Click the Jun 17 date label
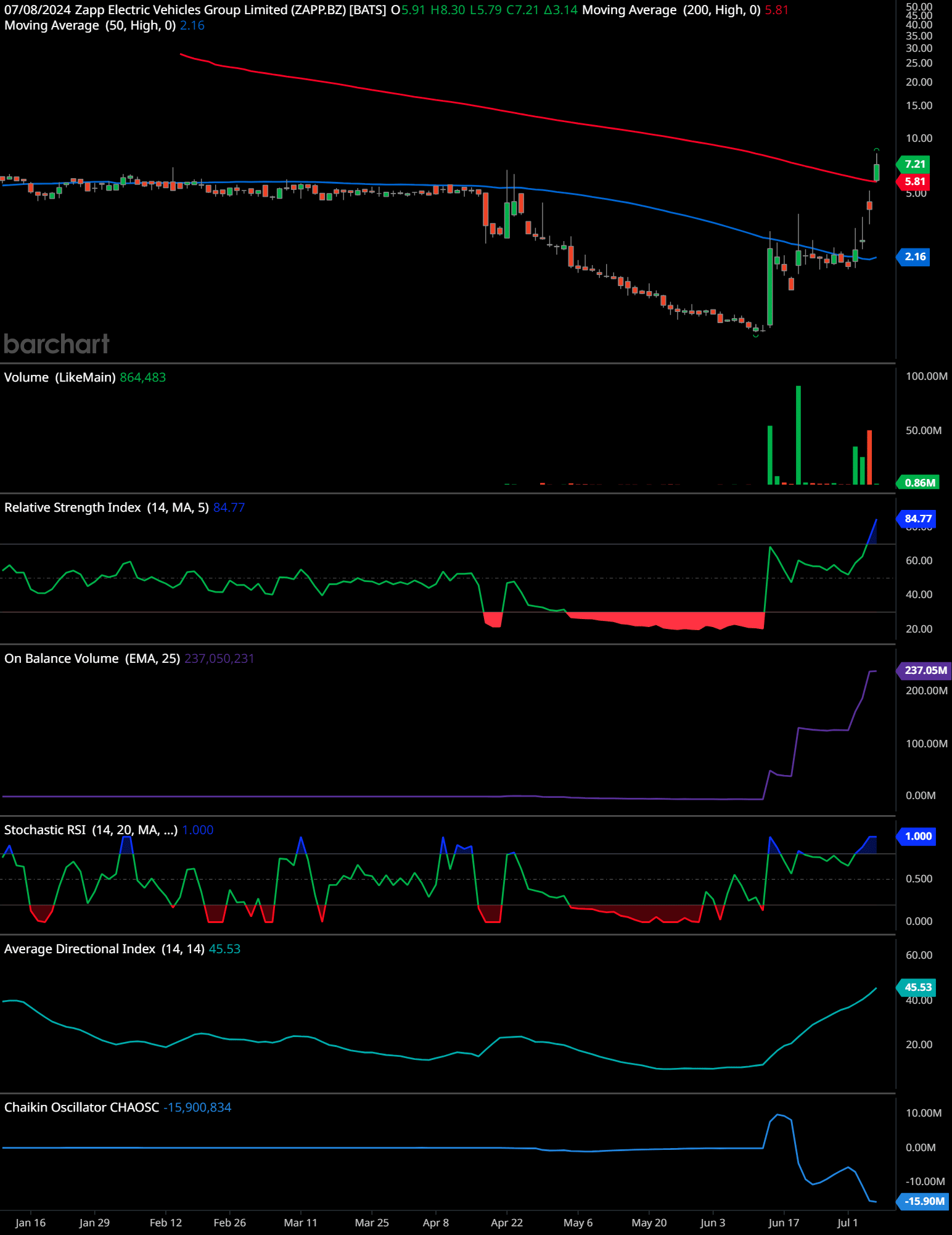Screen dimensions: 952x1235 pyautogui.click(x=784, y=1223)
